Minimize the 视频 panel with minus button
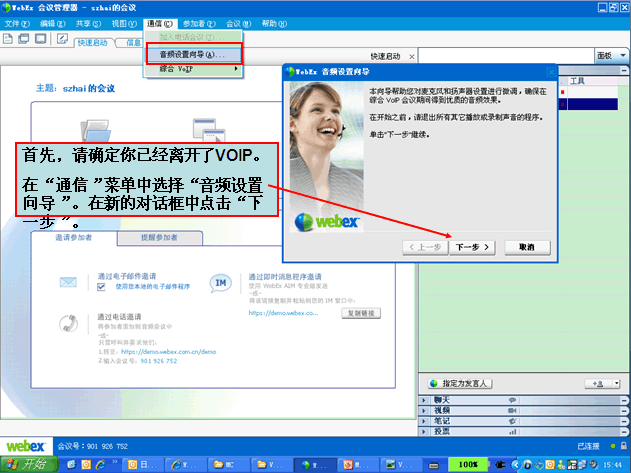Viewport: 631px width, 473px height. coord(624,411)
